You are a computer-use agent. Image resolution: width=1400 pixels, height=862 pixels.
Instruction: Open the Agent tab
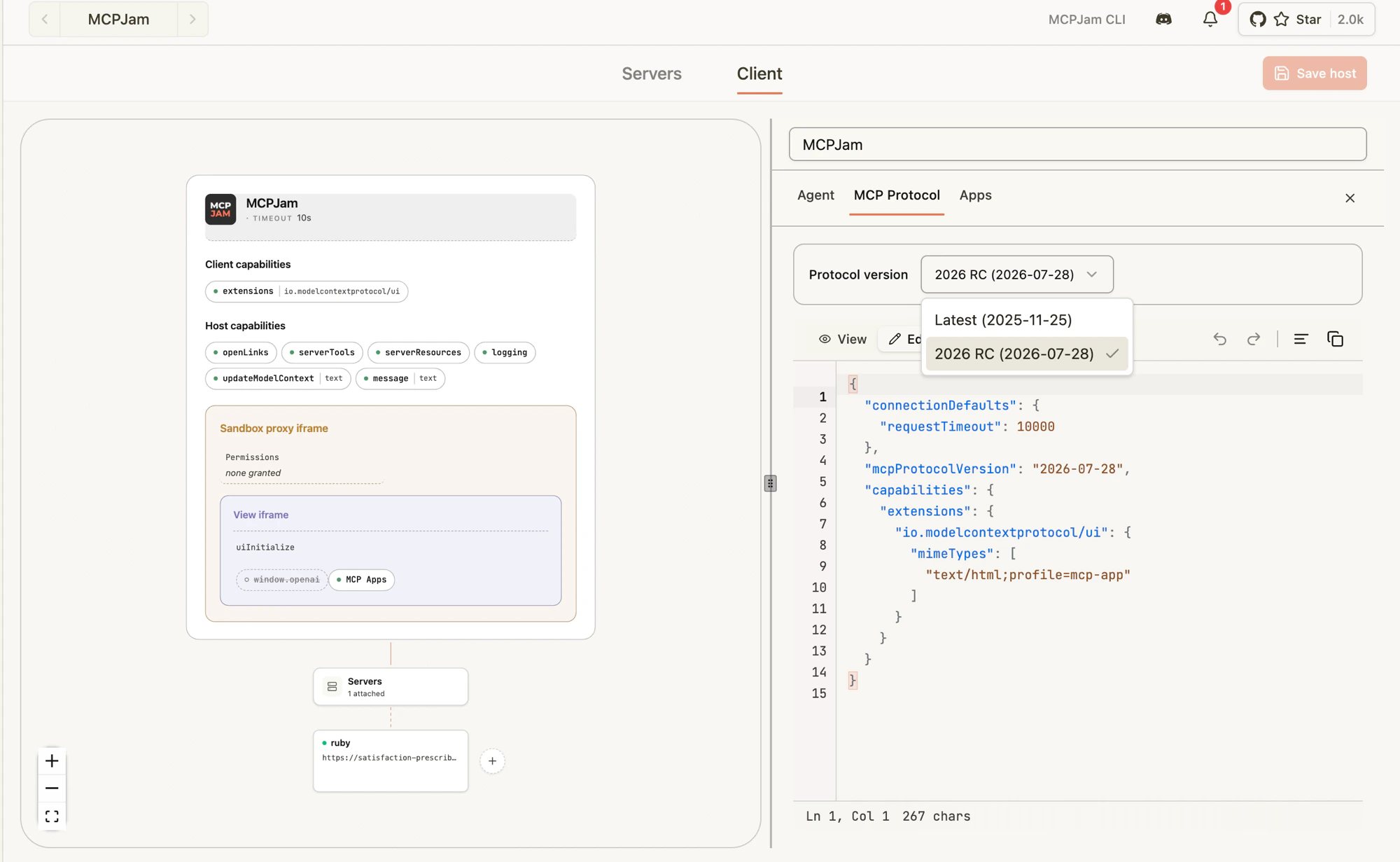pos(815,195)
